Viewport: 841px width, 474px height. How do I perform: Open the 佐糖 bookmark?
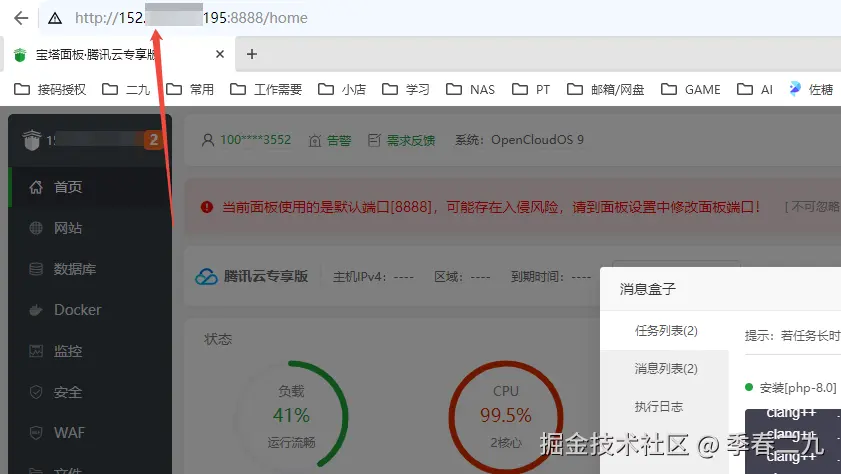tap(811, 90)
